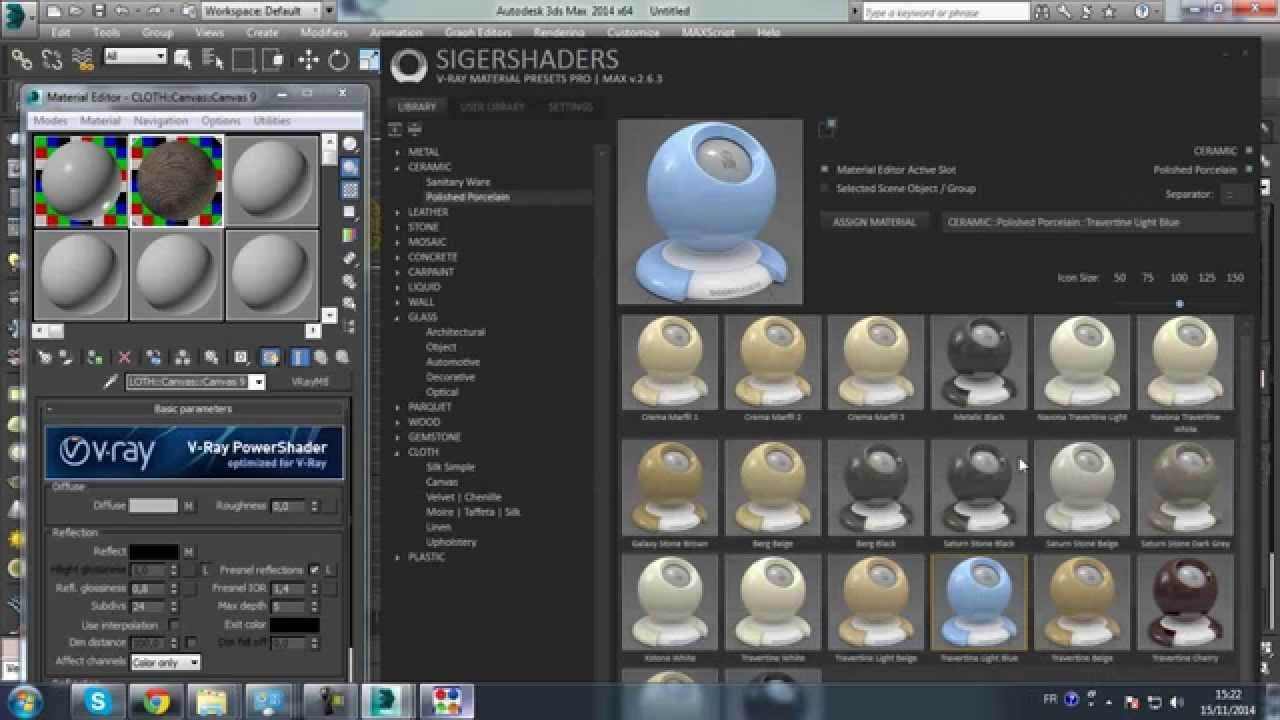Switch to the SETTINGS tab
Image resolution: width=1280 pixels, height=720 pixels.
570,107
